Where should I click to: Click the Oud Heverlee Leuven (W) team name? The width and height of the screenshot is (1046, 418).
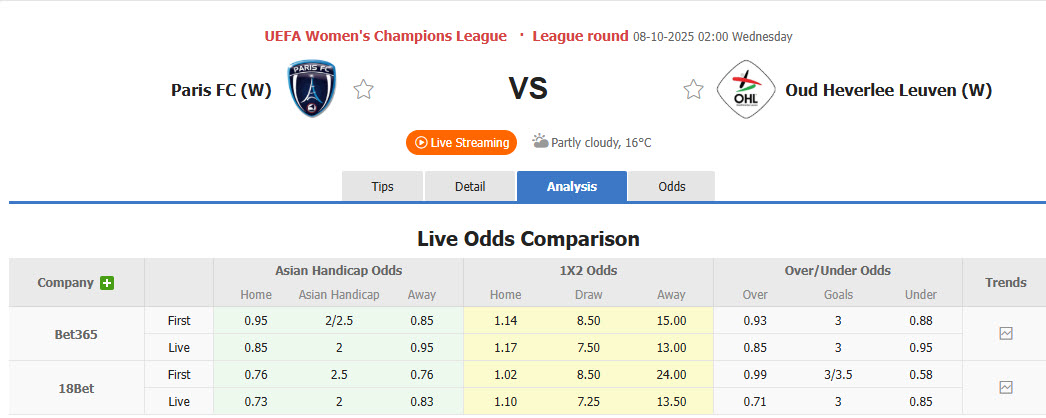(888, 90)
